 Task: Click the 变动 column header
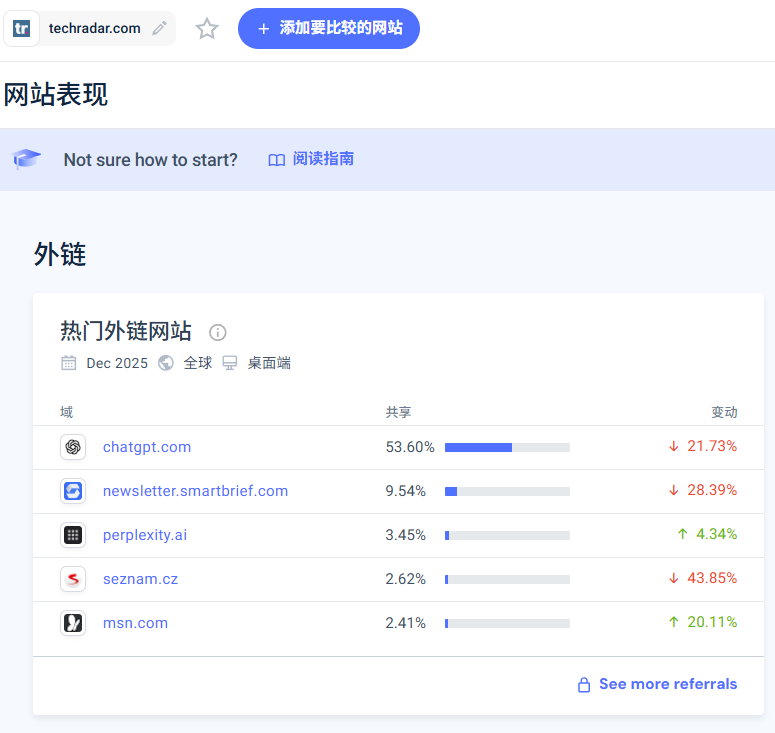[724, 412]
